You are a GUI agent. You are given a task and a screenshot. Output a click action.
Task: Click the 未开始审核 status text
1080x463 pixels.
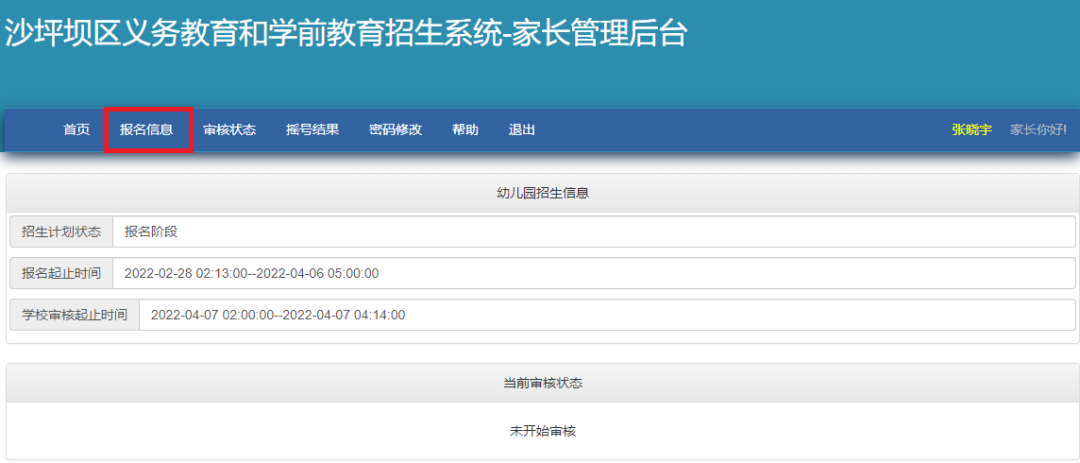(543, 432)
